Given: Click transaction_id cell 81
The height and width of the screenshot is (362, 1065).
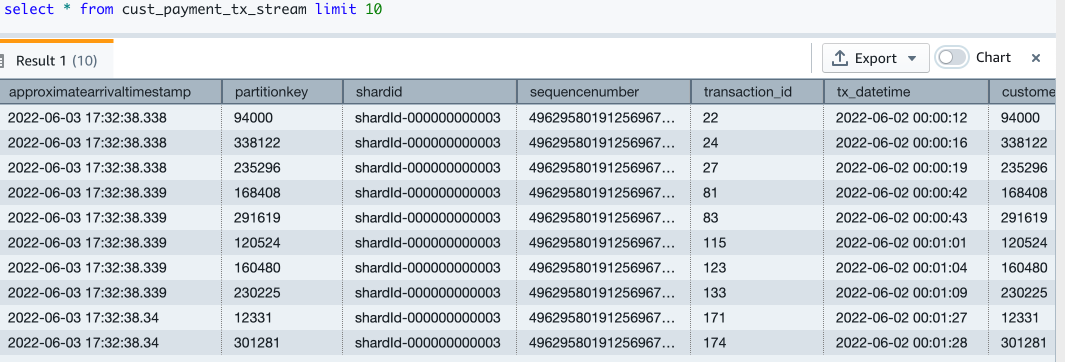Looking at the screenshot, I should point(758,193).
